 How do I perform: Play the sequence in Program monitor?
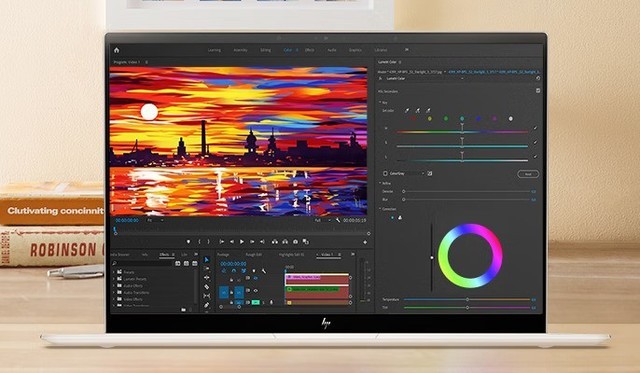coord(242,242)
